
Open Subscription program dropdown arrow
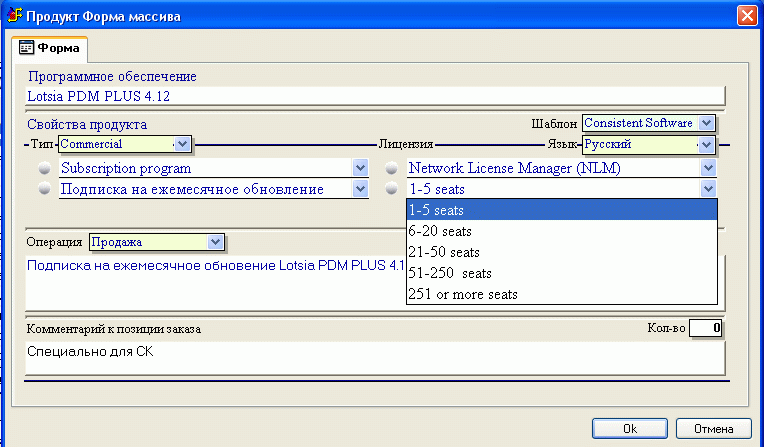pyautogui.click(x=360, y=169)
